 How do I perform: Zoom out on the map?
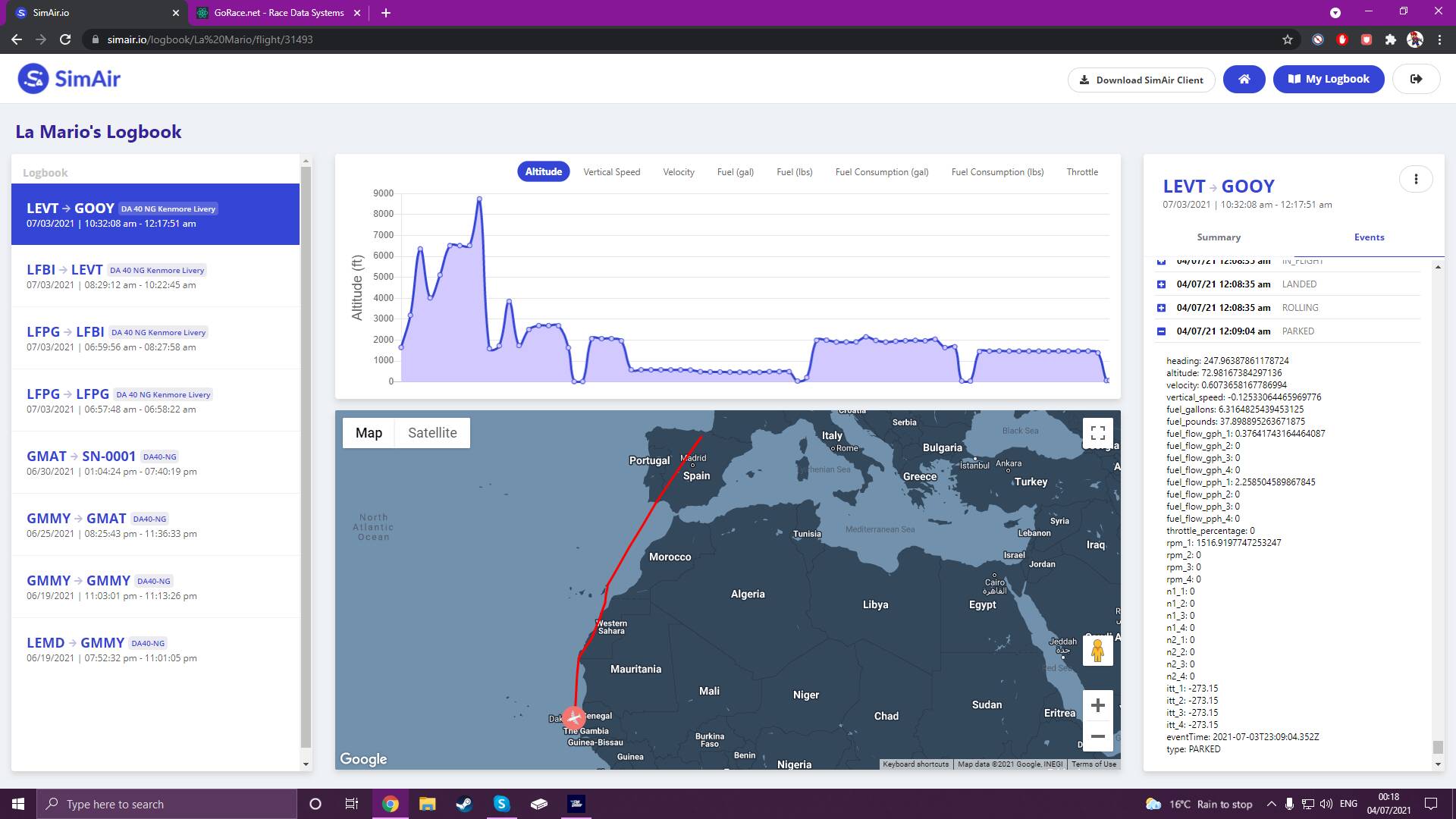click(x=1097, y=736)
